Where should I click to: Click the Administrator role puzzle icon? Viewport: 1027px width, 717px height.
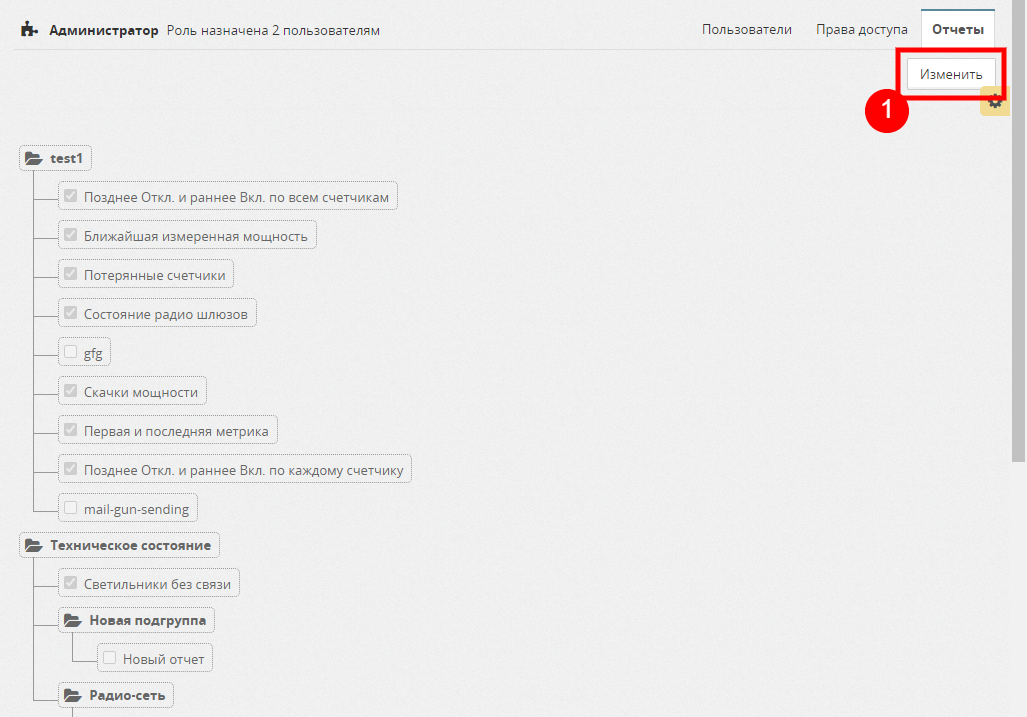[x=29, y=30]
